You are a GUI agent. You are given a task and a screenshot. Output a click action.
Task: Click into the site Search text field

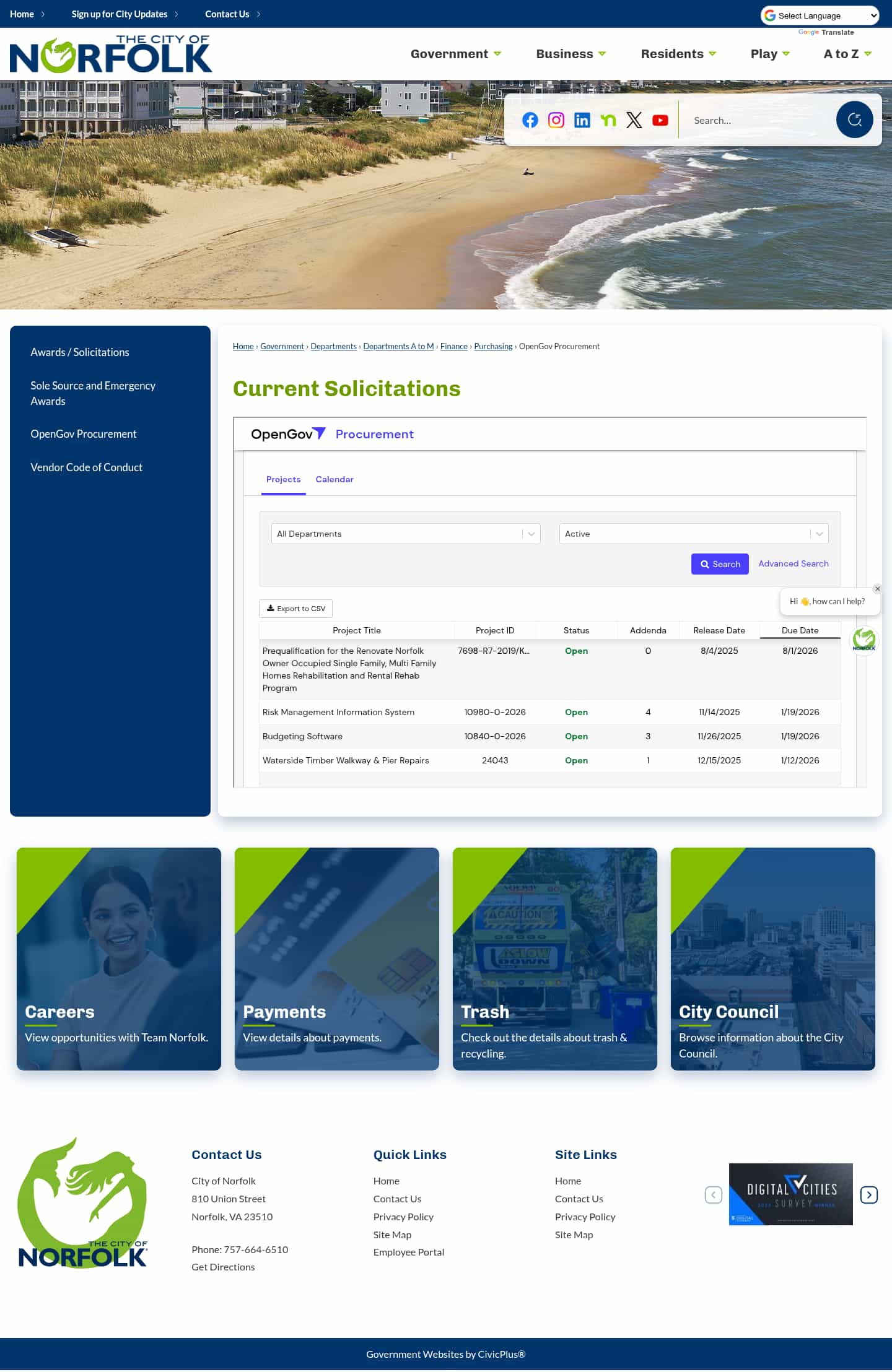pos(759,120)
